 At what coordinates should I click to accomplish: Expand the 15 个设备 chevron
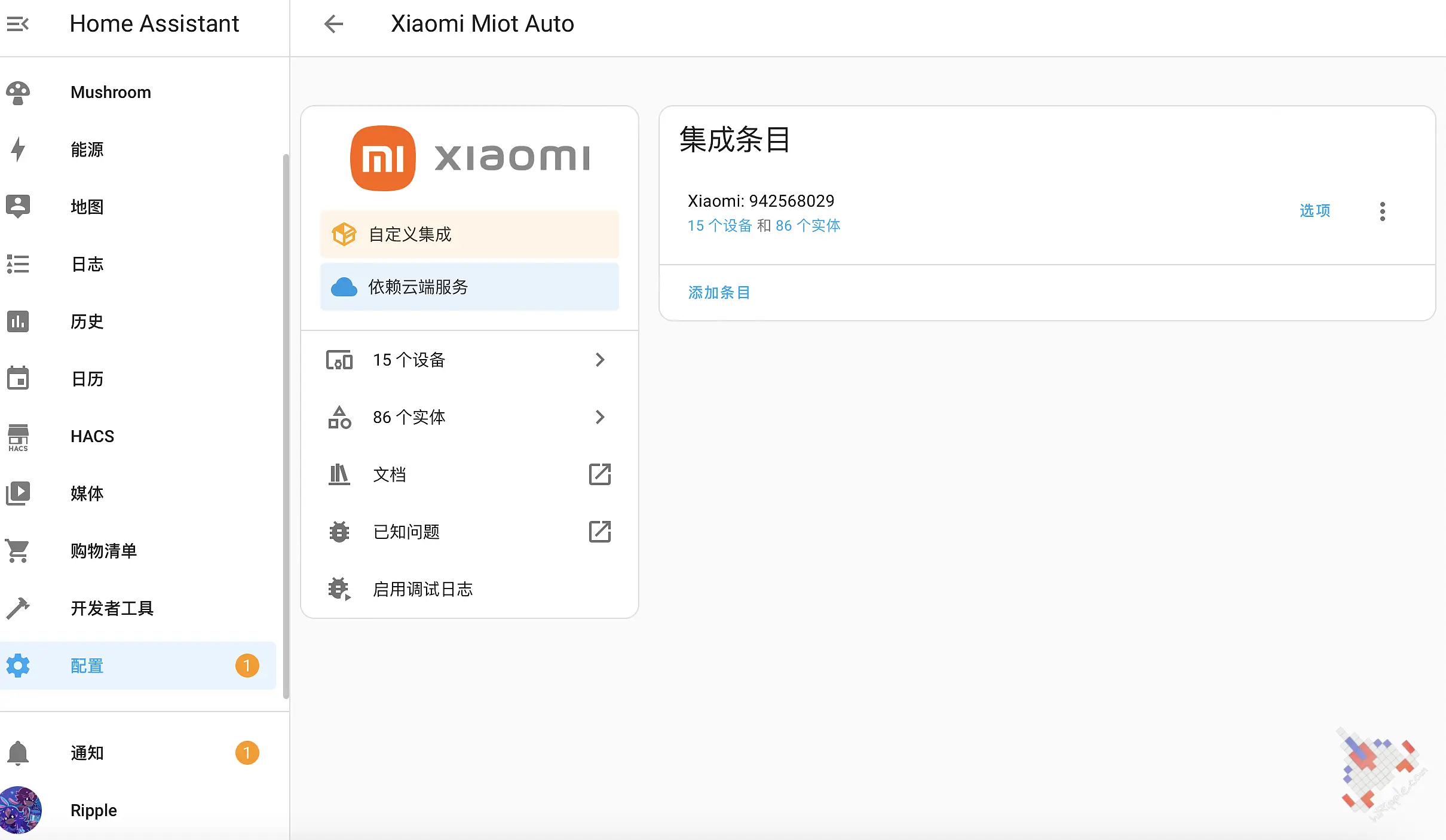(600, 360)
